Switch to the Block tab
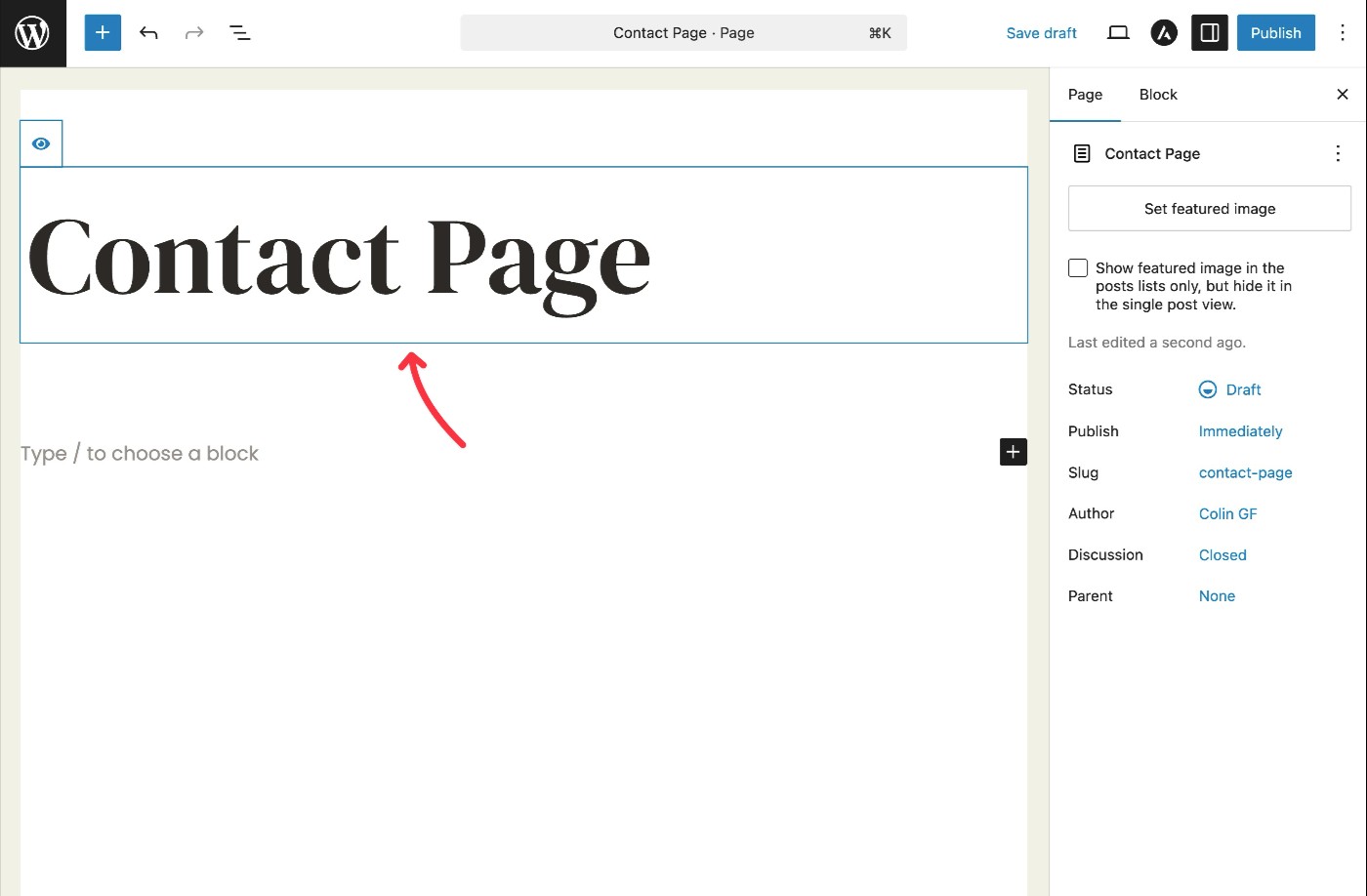Viewport: 1367px width, 896px height. point(1158,95)
